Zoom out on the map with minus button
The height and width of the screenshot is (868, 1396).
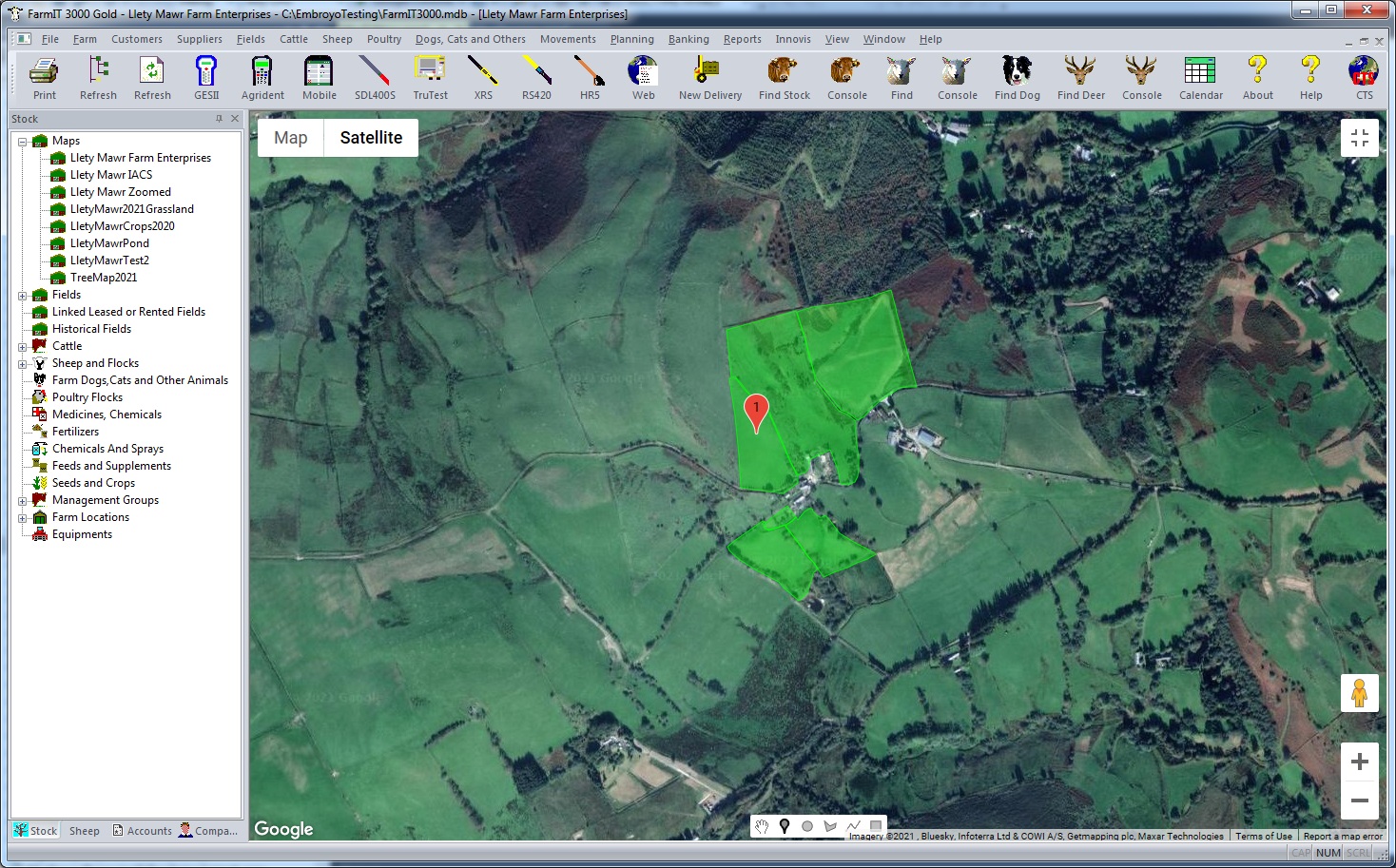(1360, 800)
